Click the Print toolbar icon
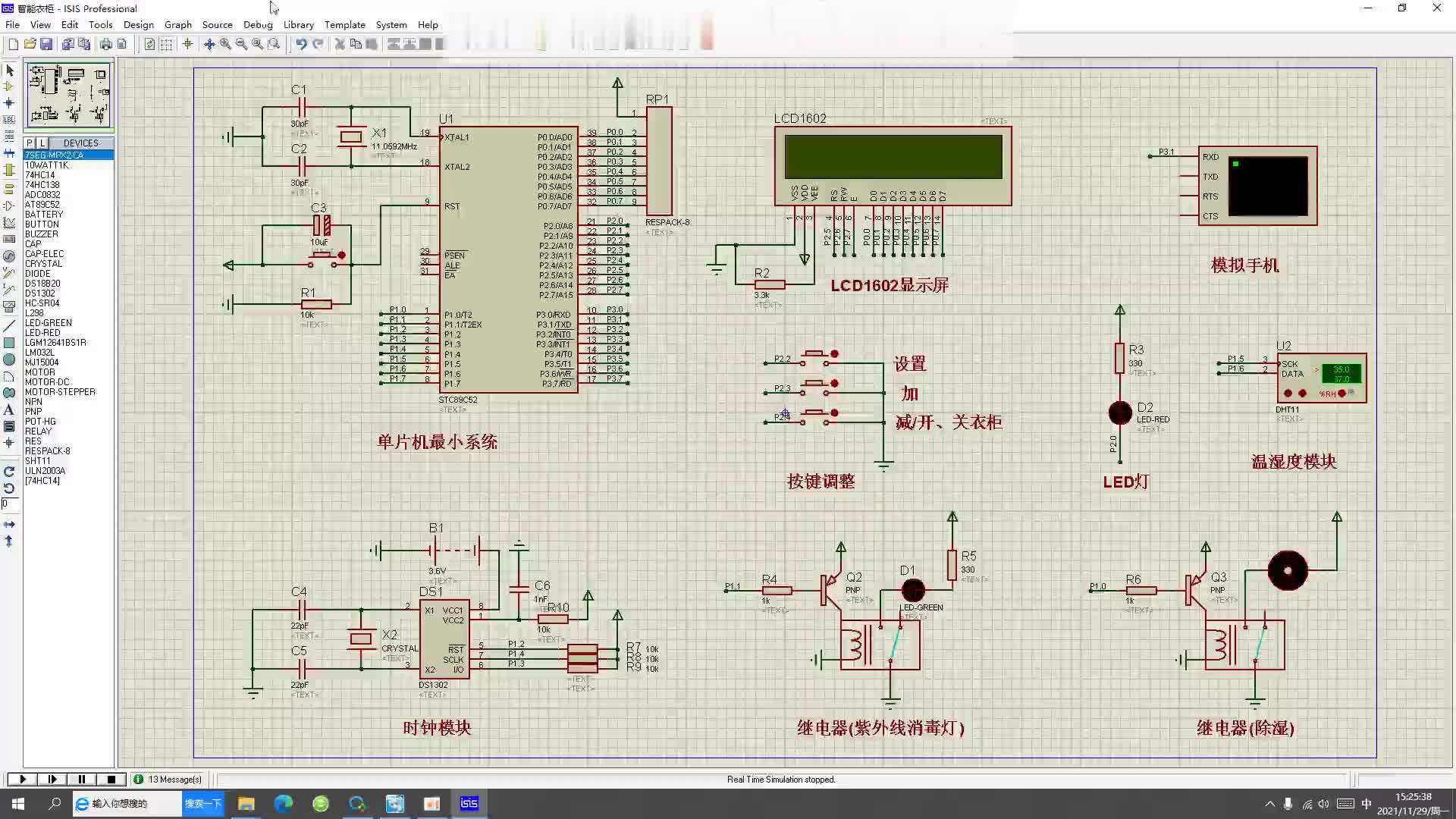This screenshot has height=819, width=1456. point(106,44)
